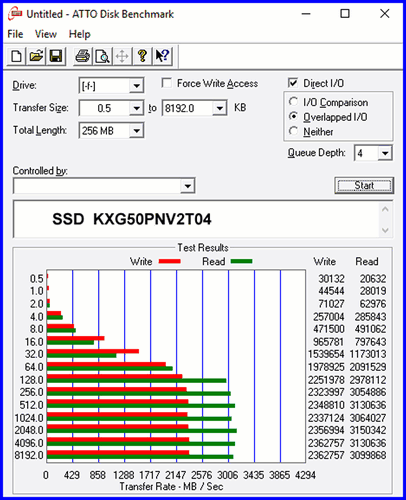Click the description box scroll up arrow
The width and height of the screenshot is (406, 500).
[x=385, y=209]
